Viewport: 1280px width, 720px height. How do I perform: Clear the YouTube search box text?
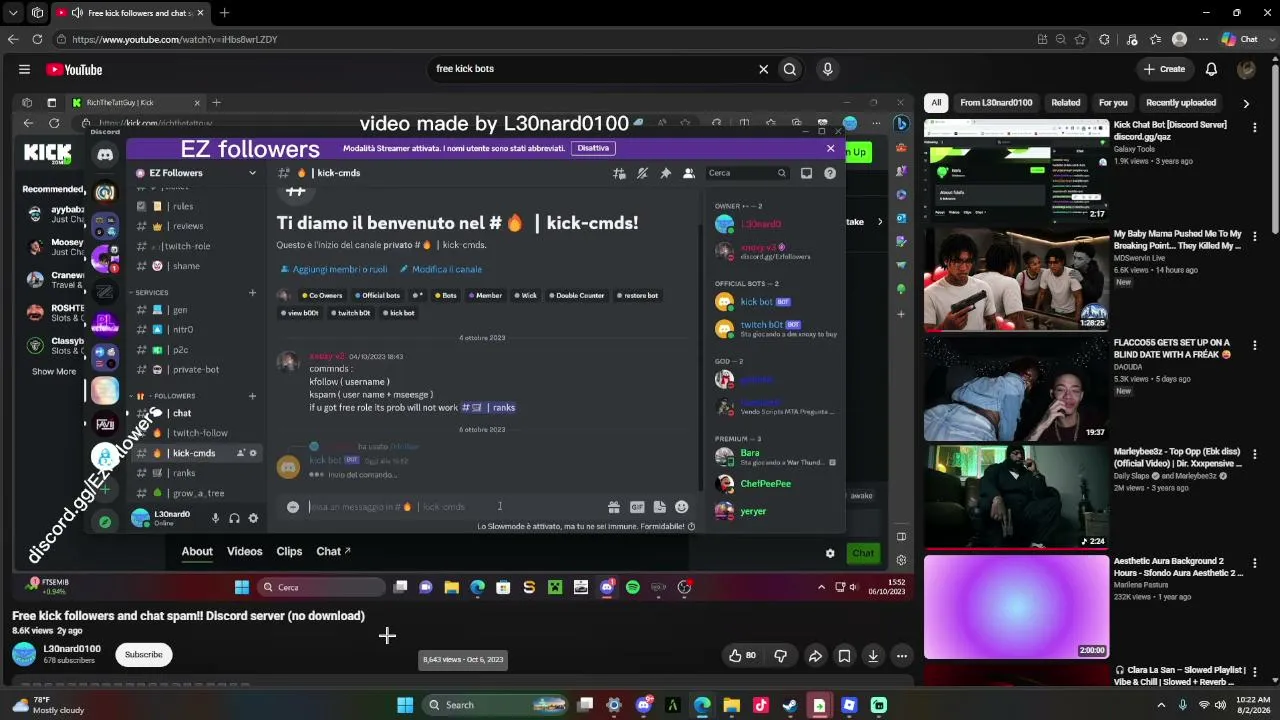pos(763,69)
